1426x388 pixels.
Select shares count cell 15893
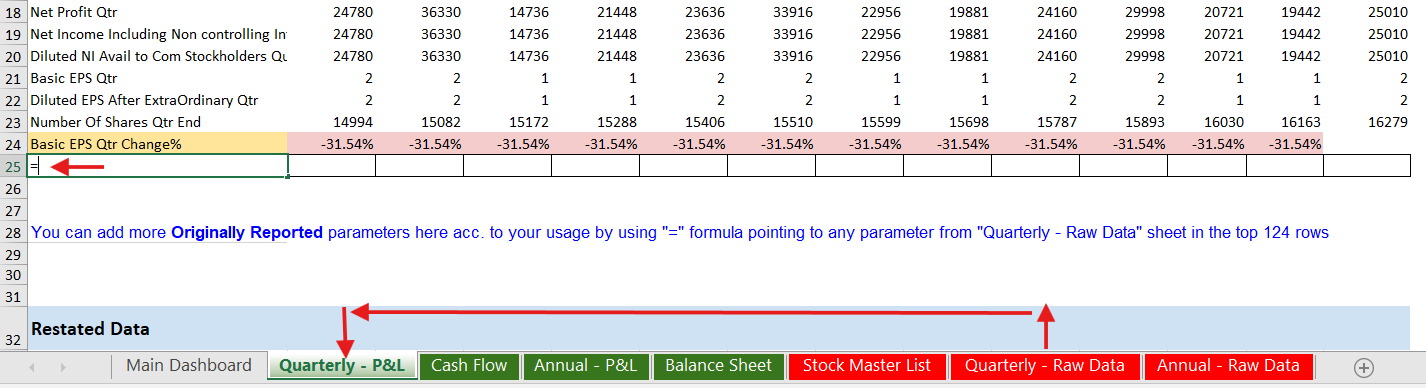pos(1124,122)
